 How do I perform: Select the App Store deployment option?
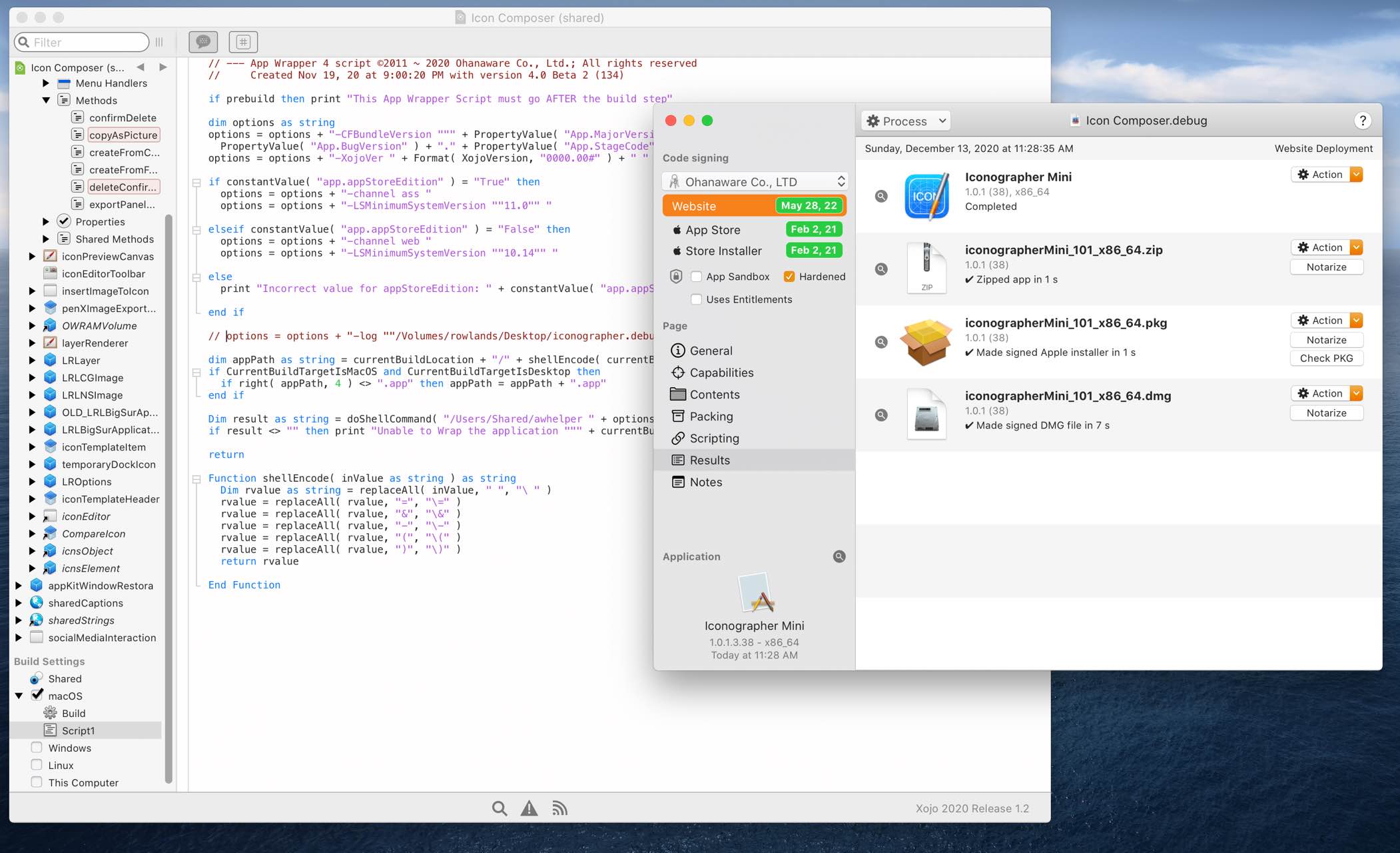coord(755,230)
